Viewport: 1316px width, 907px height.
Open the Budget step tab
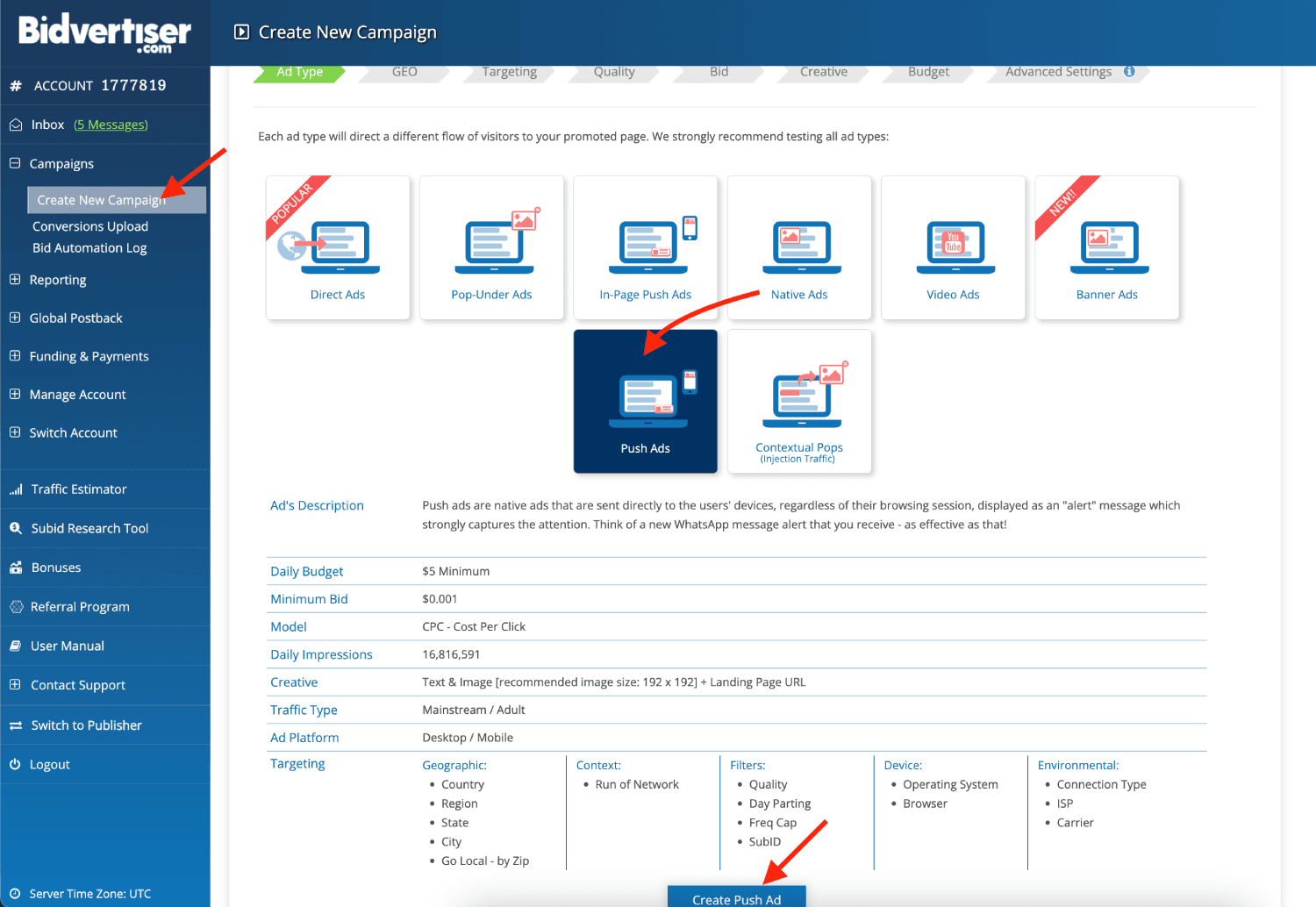928,72
